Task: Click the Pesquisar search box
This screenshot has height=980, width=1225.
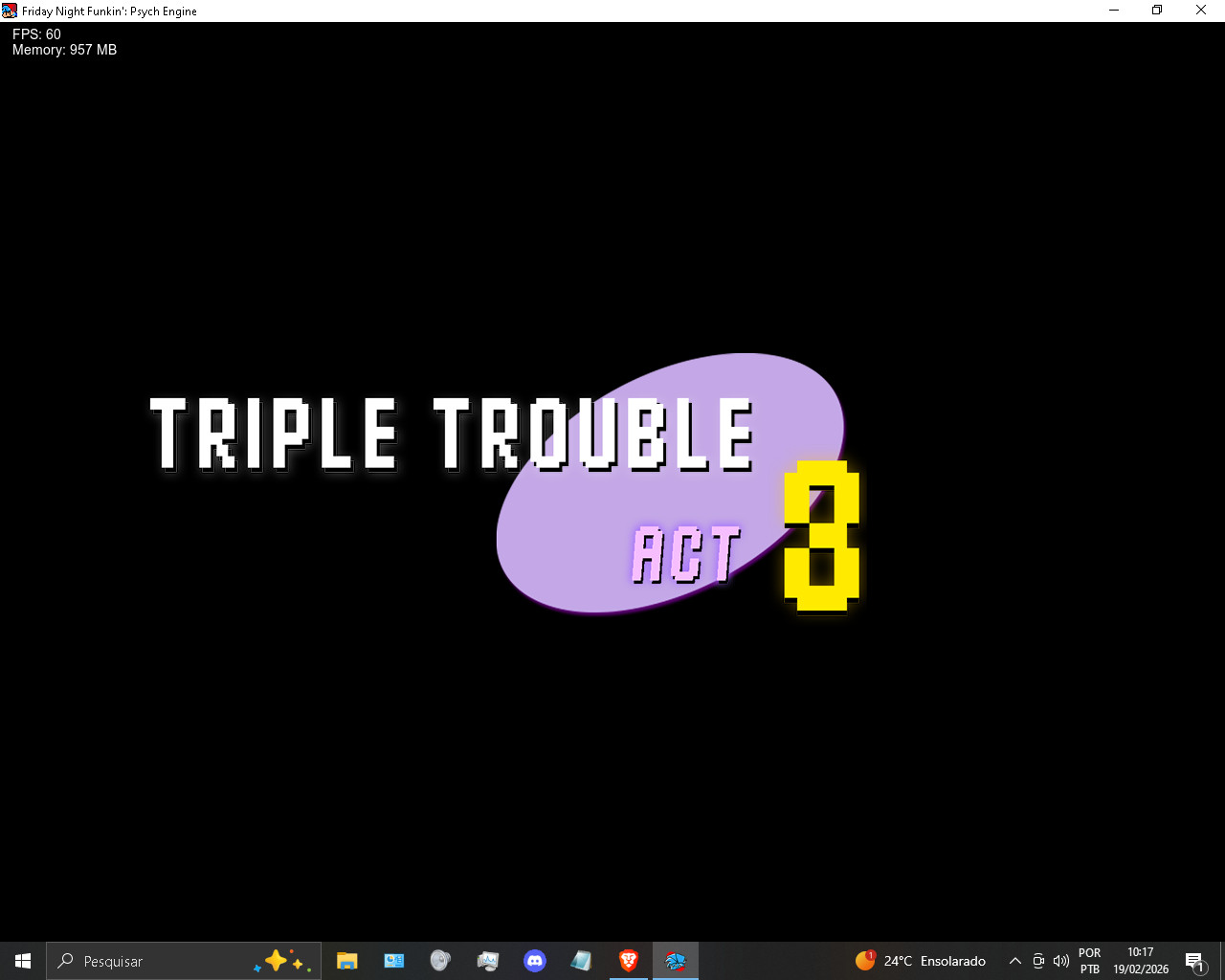Action: (x=184, y=961)
